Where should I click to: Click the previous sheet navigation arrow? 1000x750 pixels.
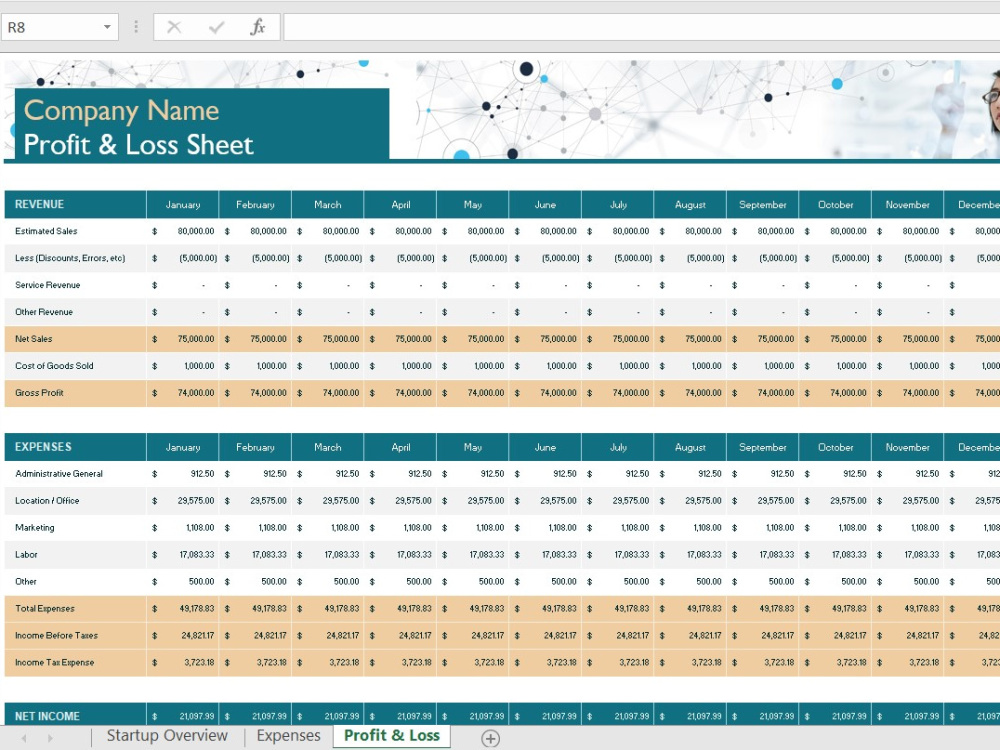(x=24, y=738)
